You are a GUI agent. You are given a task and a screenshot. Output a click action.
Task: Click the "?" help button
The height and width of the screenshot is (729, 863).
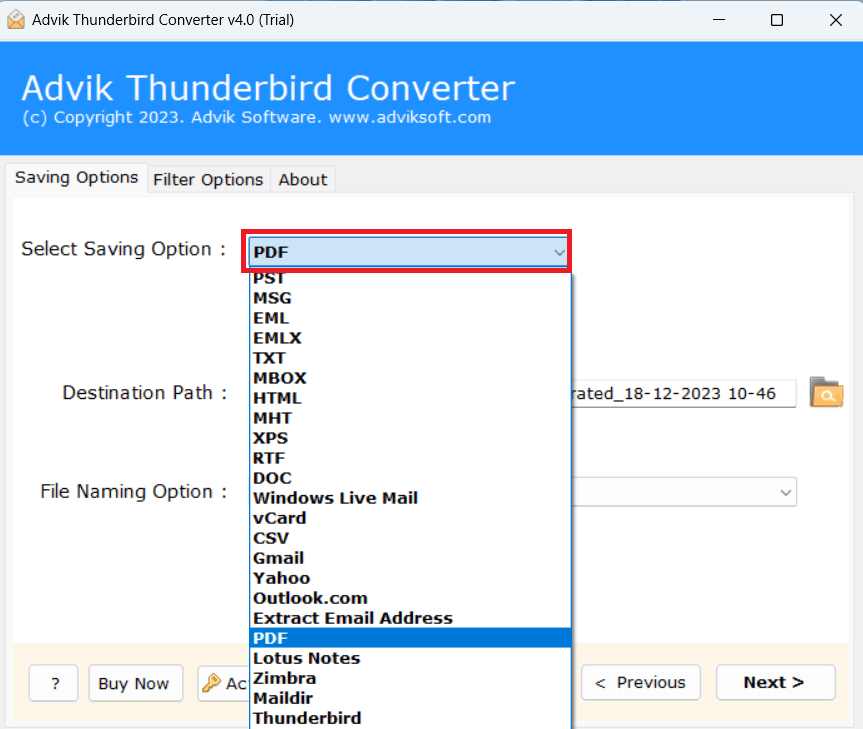click(x=53, y=683)
